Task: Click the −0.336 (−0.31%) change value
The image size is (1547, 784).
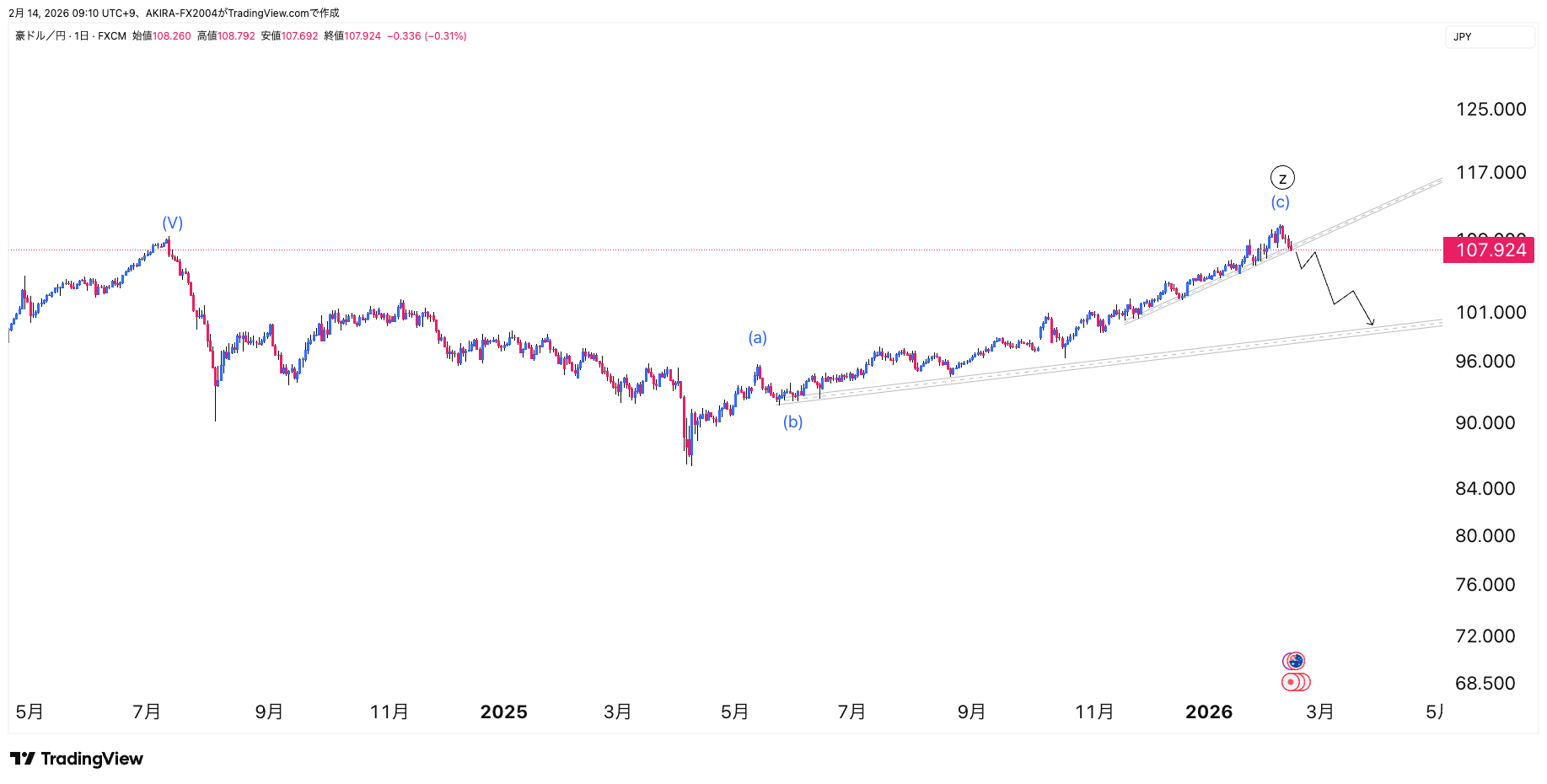Action: (427, 36)
